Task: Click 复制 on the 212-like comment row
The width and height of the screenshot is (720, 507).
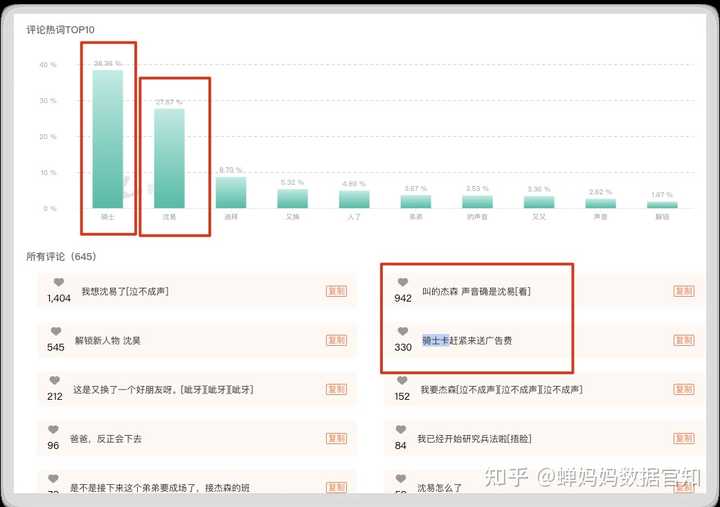Action: click(x=336, y=389)
